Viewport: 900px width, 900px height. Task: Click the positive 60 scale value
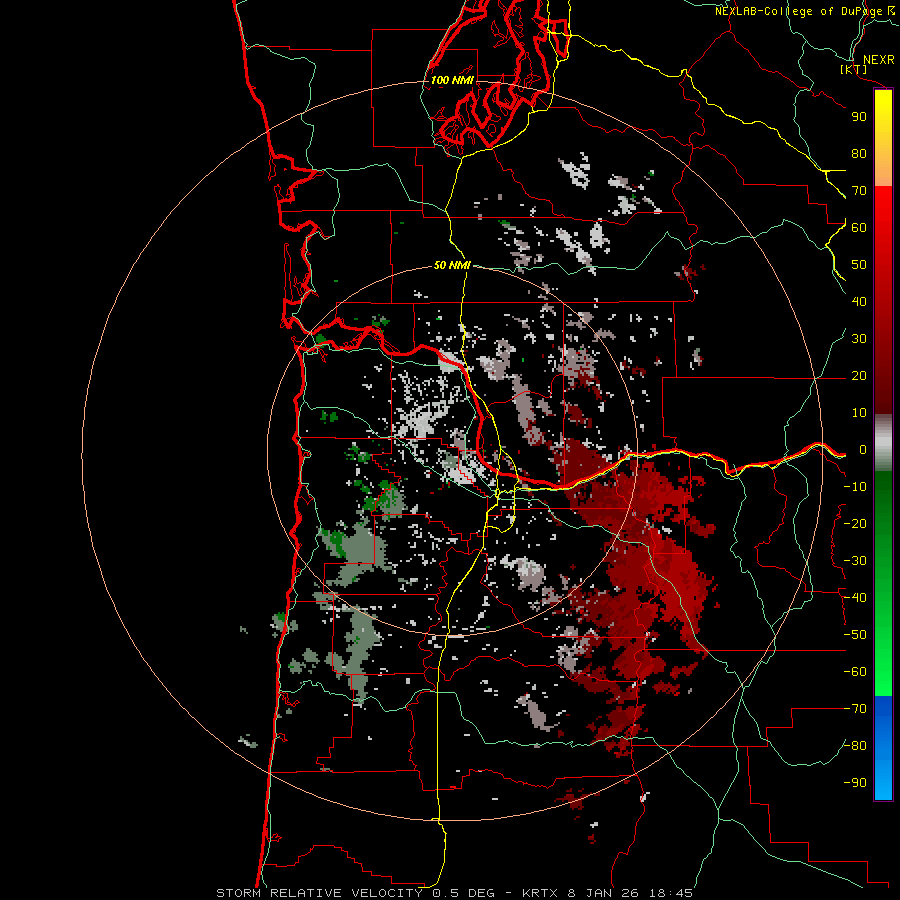pos(859,228)
